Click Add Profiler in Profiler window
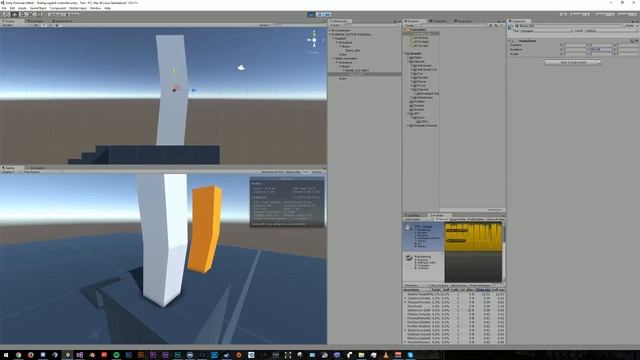 click(412, 220)
